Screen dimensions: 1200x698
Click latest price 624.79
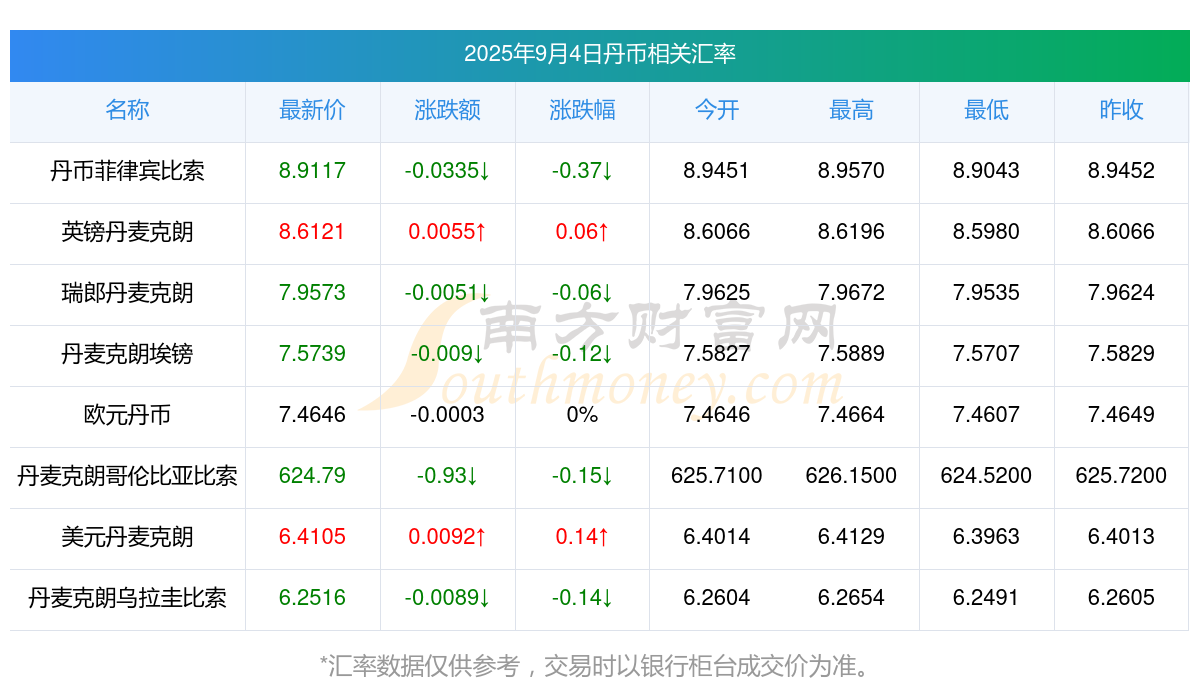tap(313, 476)
